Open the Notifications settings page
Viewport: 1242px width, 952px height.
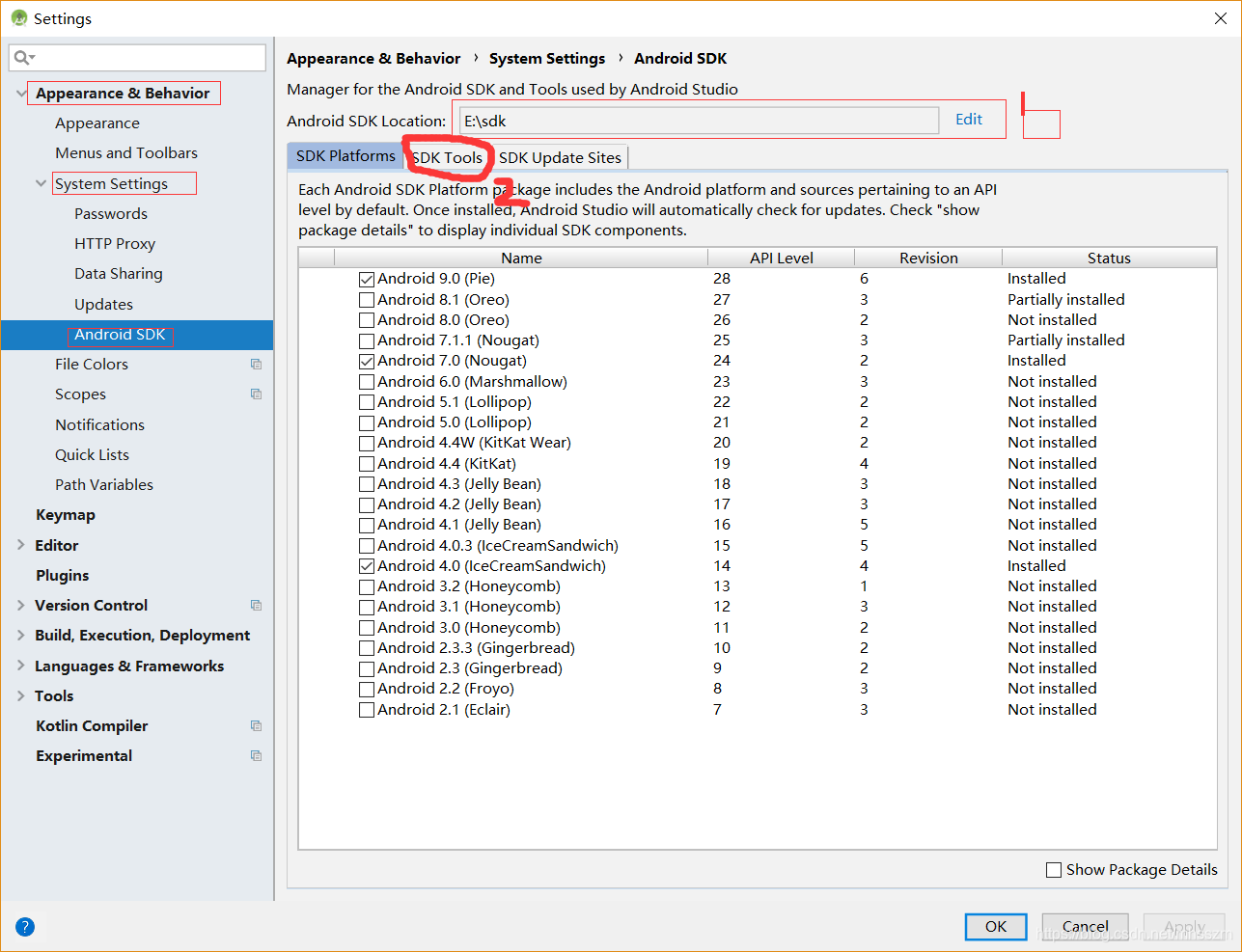click(x=100, y=424)
